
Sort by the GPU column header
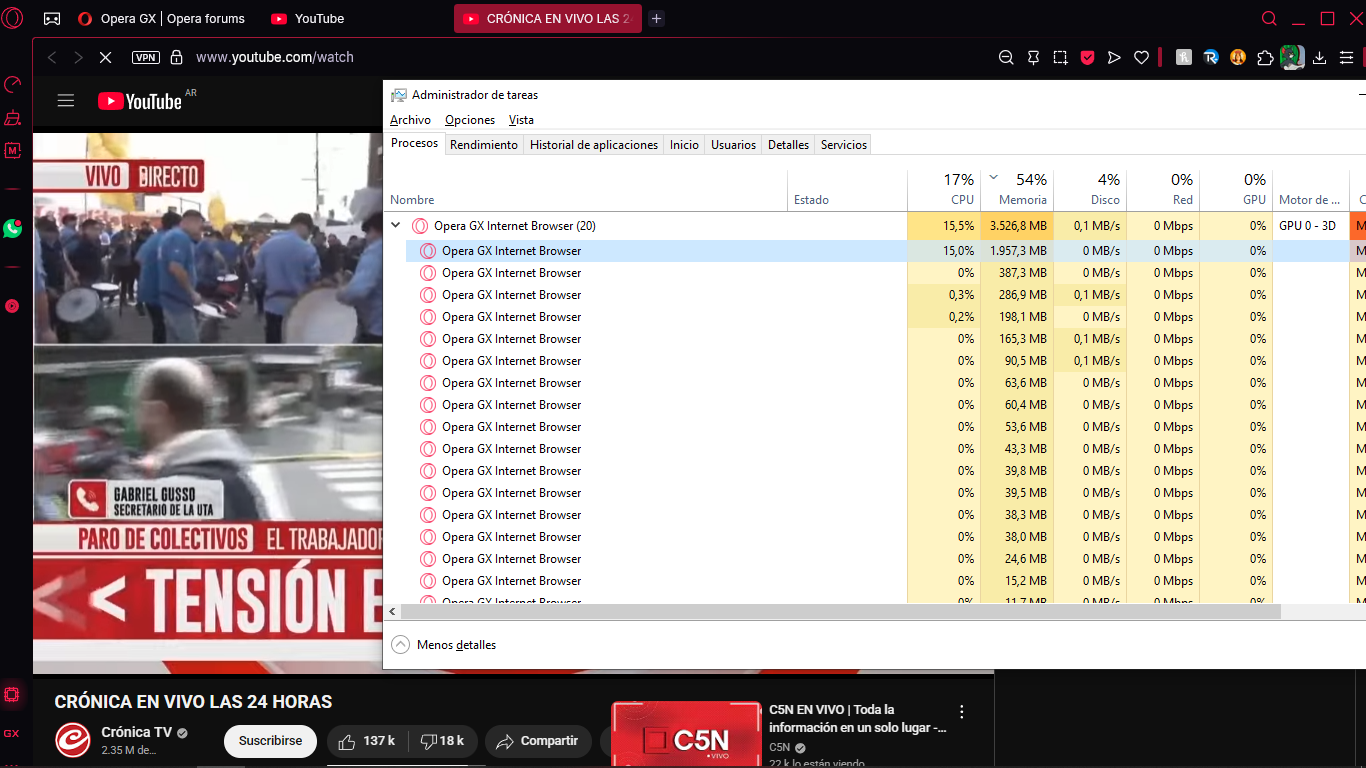[1236, 189]
